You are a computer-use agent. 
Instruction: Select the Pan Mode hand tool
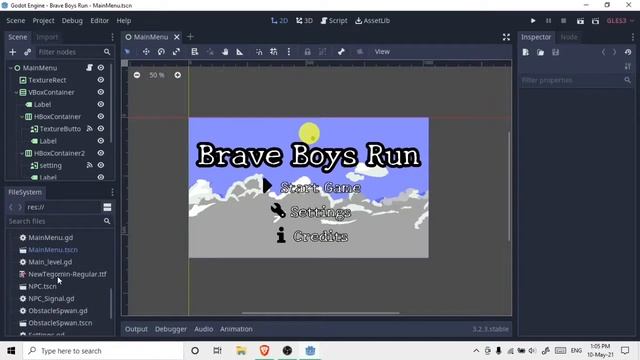[225, 52]
